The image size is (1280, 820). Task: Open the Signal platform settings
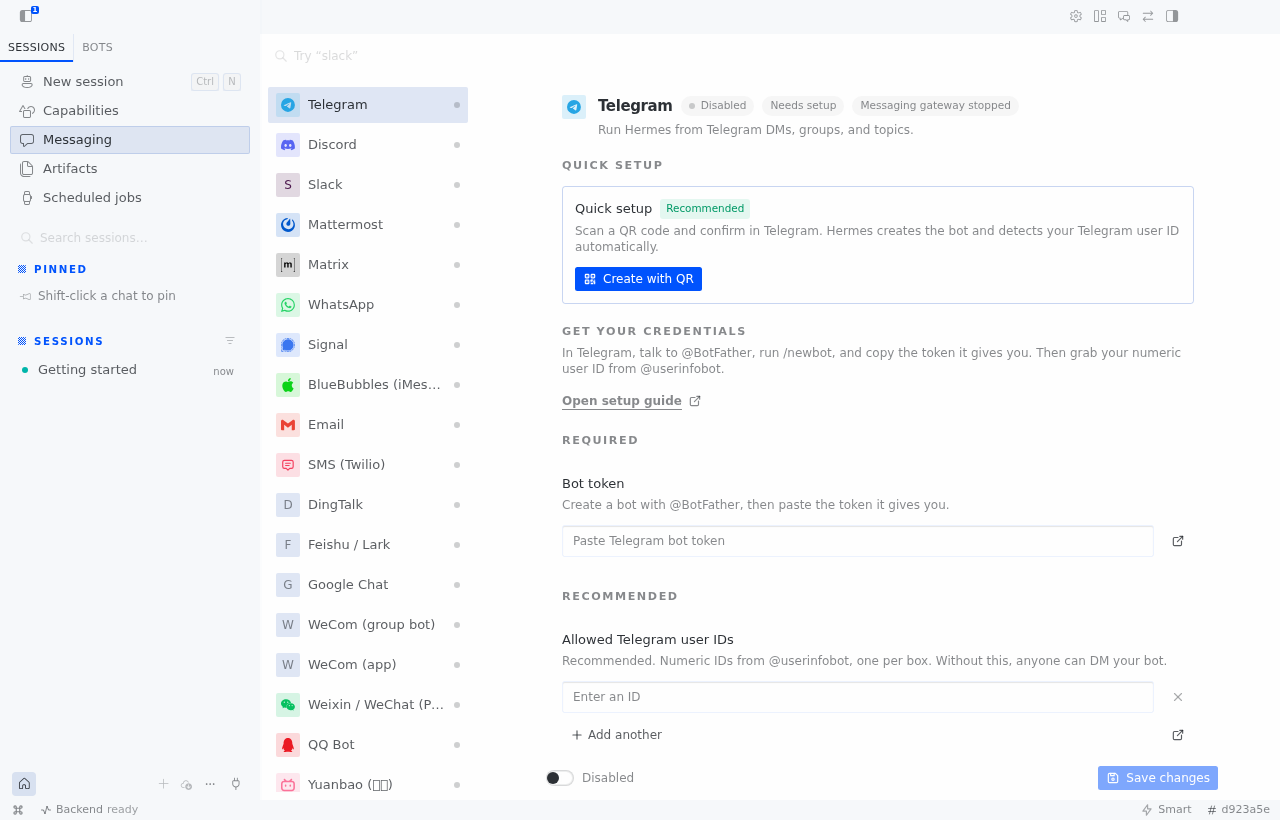pos(368,345)
